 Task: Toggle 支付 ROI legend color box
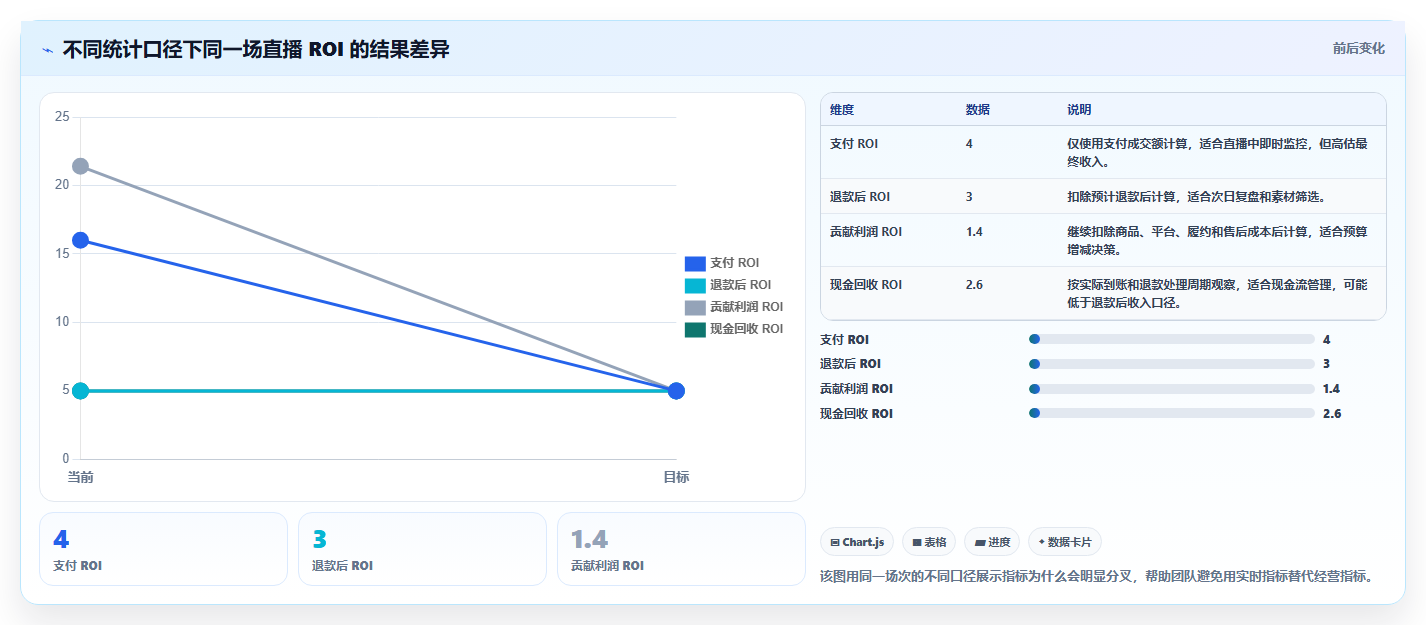[695, 263]
